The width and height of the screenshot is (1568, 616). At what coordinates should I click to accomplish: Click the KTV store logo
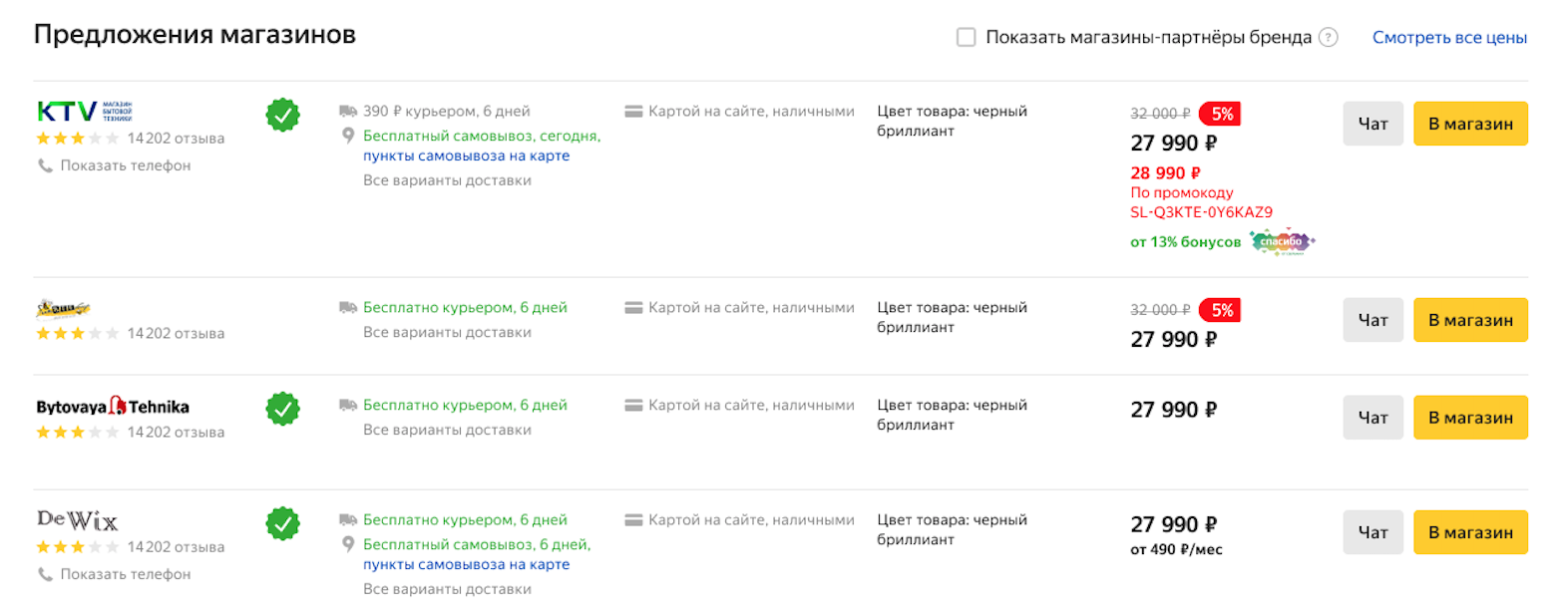click(x=84, y=111)
